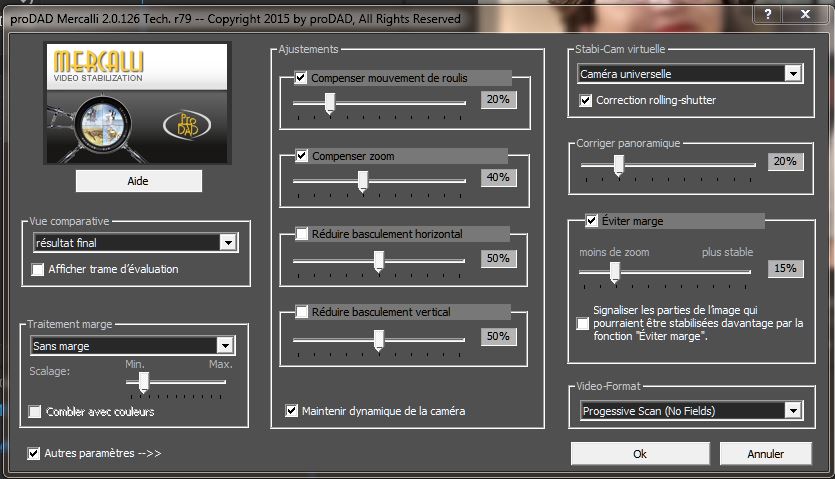
Task: Click the basculement horizontal slider handle
Action: click(379, 262)
